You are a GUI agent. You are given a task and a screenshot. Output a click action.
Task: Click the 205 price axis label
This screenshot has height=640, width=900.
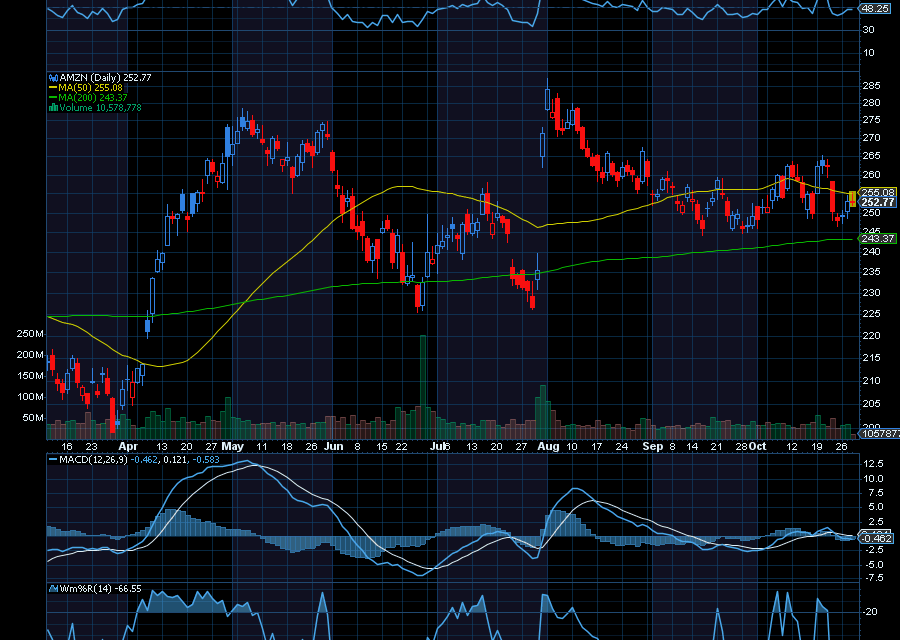pyautogui.click(x=871, y=404)
